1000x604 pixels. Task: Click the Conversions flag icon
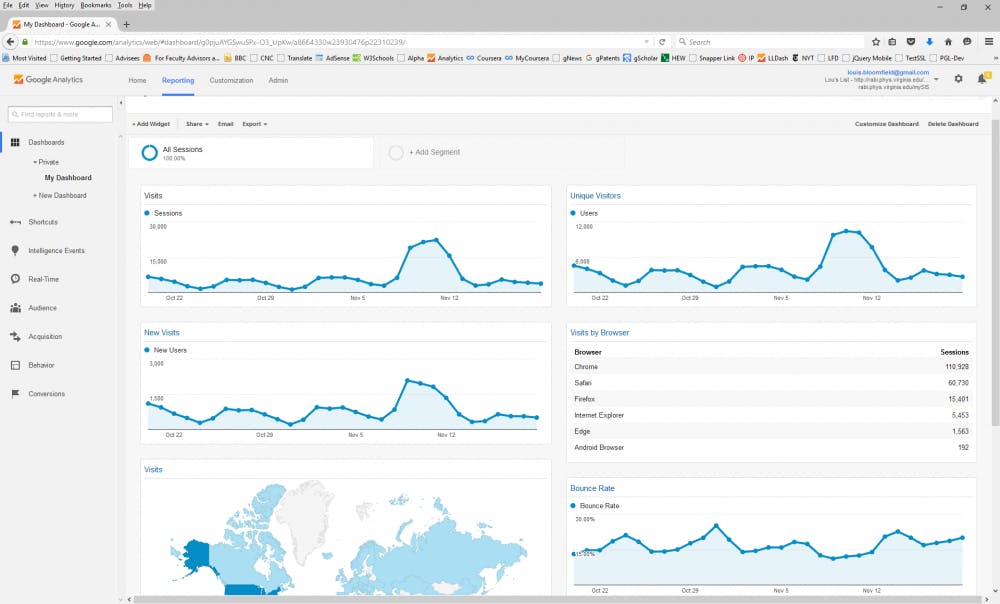(x=15, y=394)
